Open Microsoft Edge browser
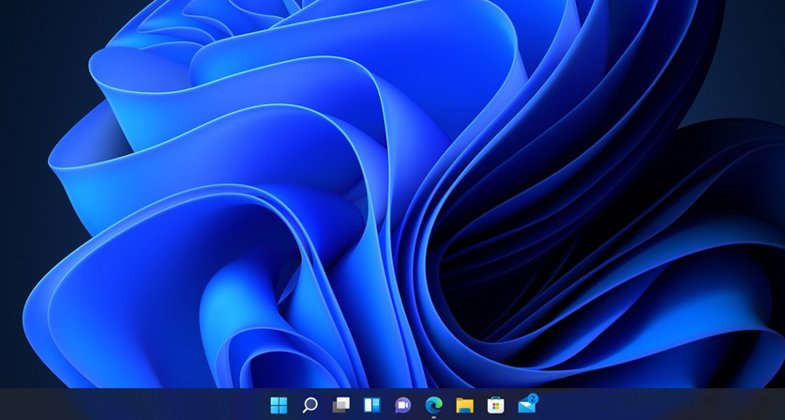The image size is (785, 420). 434,404
